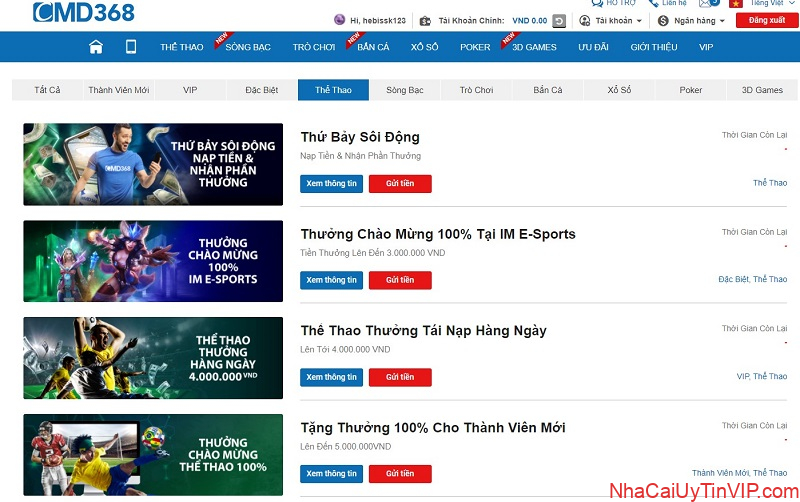This screenshot has height=502, width=800.
Task: Click the wallet icon beside Tài Khoản Chính
Action: click(424, 21)
